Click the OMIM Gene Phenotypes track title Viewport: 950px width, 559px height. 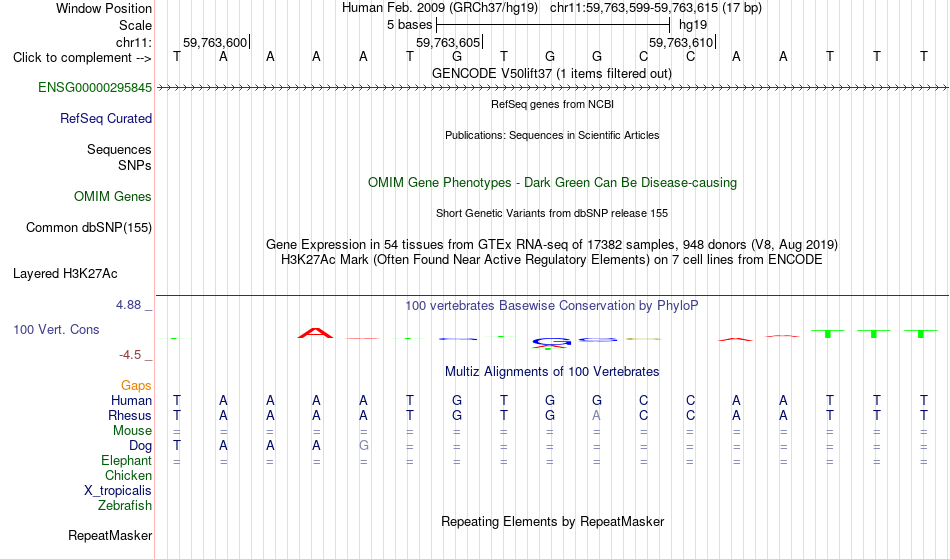click(553, 182)
